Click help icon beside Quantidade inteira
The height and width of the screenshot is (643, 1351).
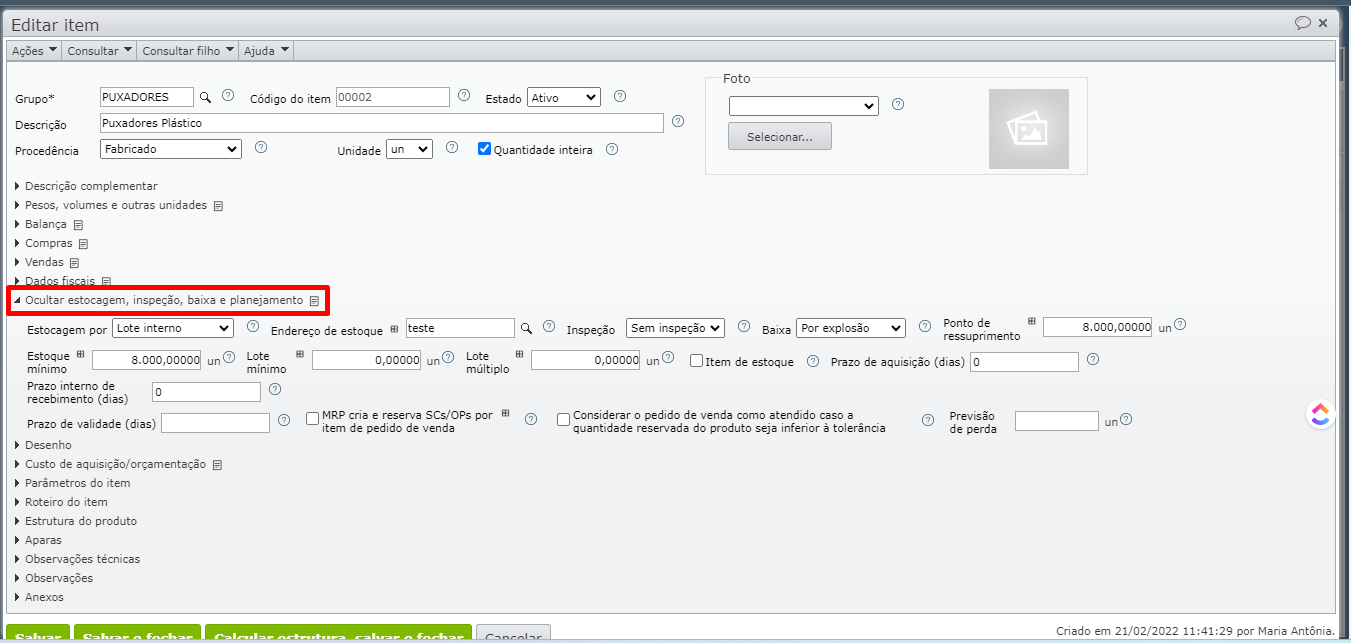coord(612,149)
